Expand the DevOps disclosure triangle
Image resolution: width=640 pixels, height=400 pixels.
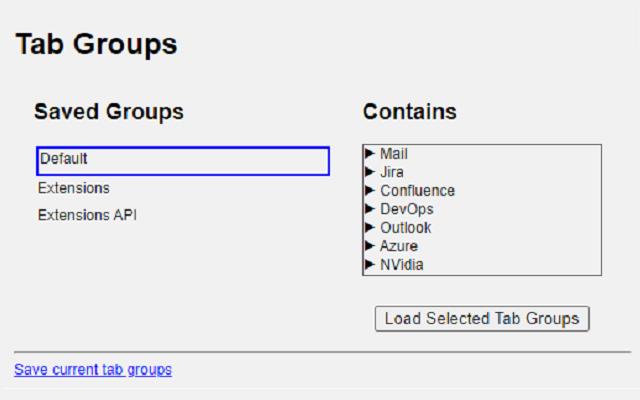(370, 209)
